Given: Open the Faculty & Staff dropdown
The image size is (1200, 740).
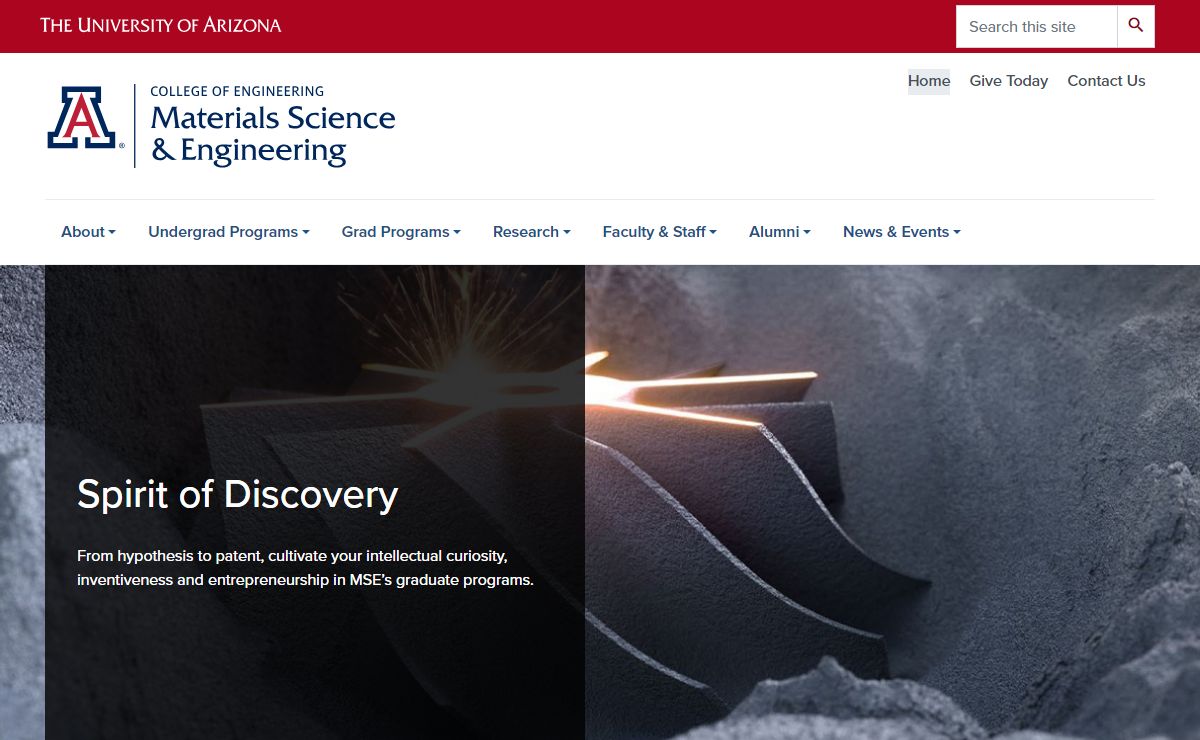Looking at the screenshot, I should (660, 232).
